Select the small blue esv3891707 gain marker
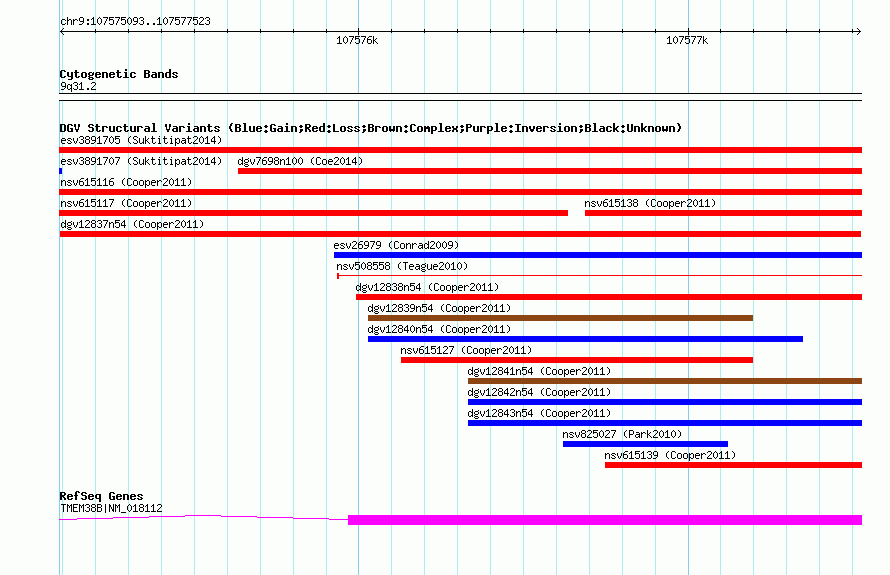Screen dimensions: 890x575 pos(61,171)
